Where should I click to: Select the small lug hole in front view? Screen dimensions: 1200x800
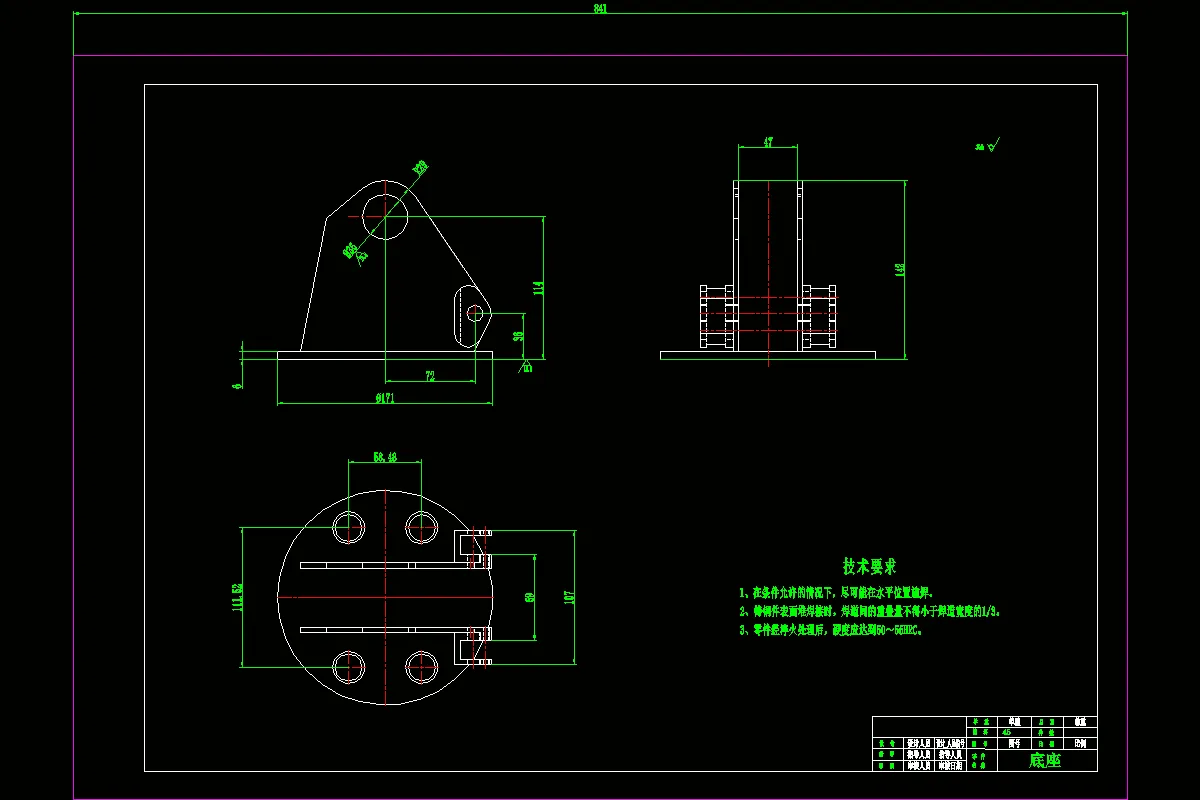coord(475,312)
